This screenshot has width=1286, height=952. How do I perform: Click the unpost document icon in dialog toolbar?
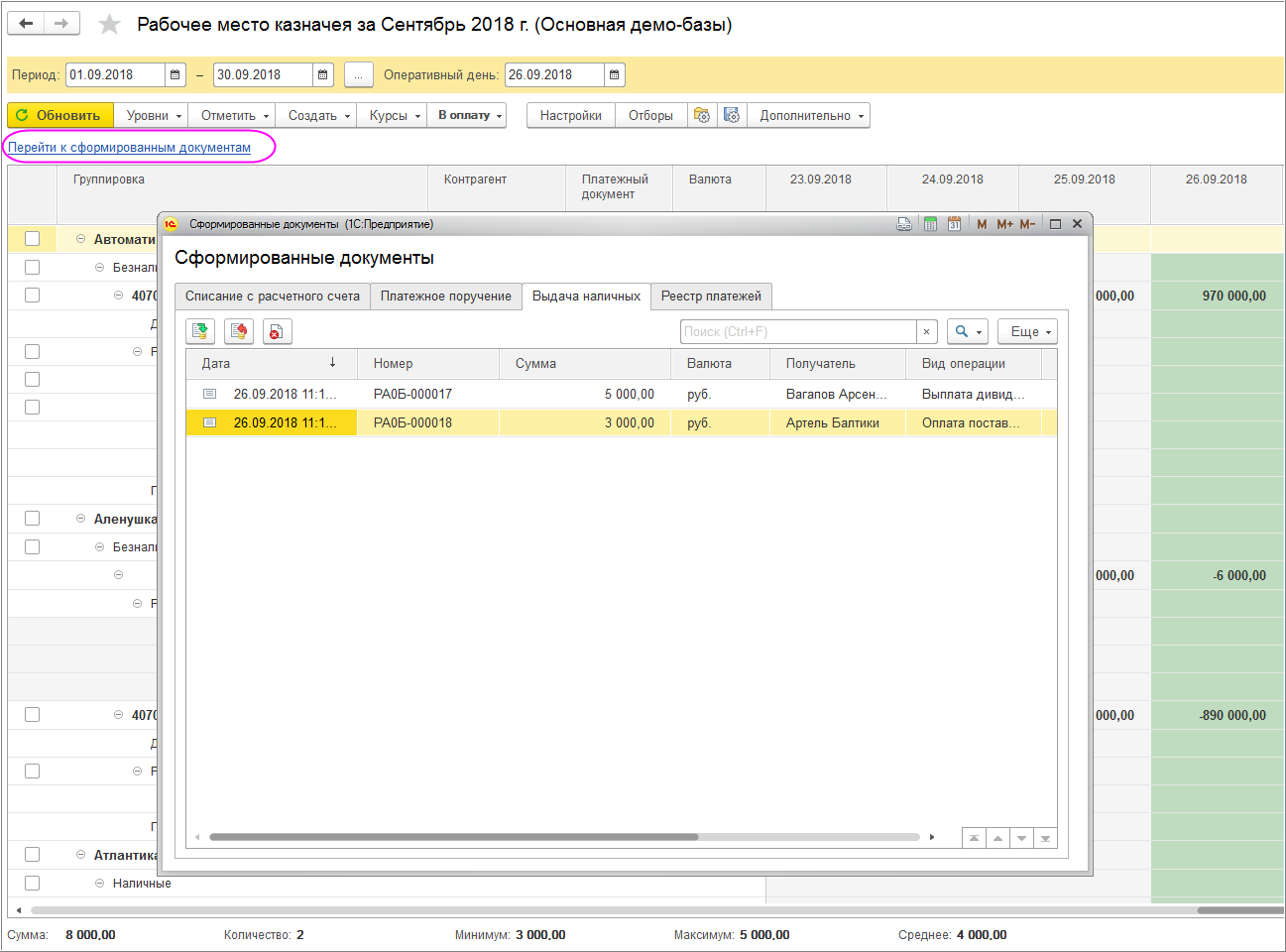(x=239, y=331)
